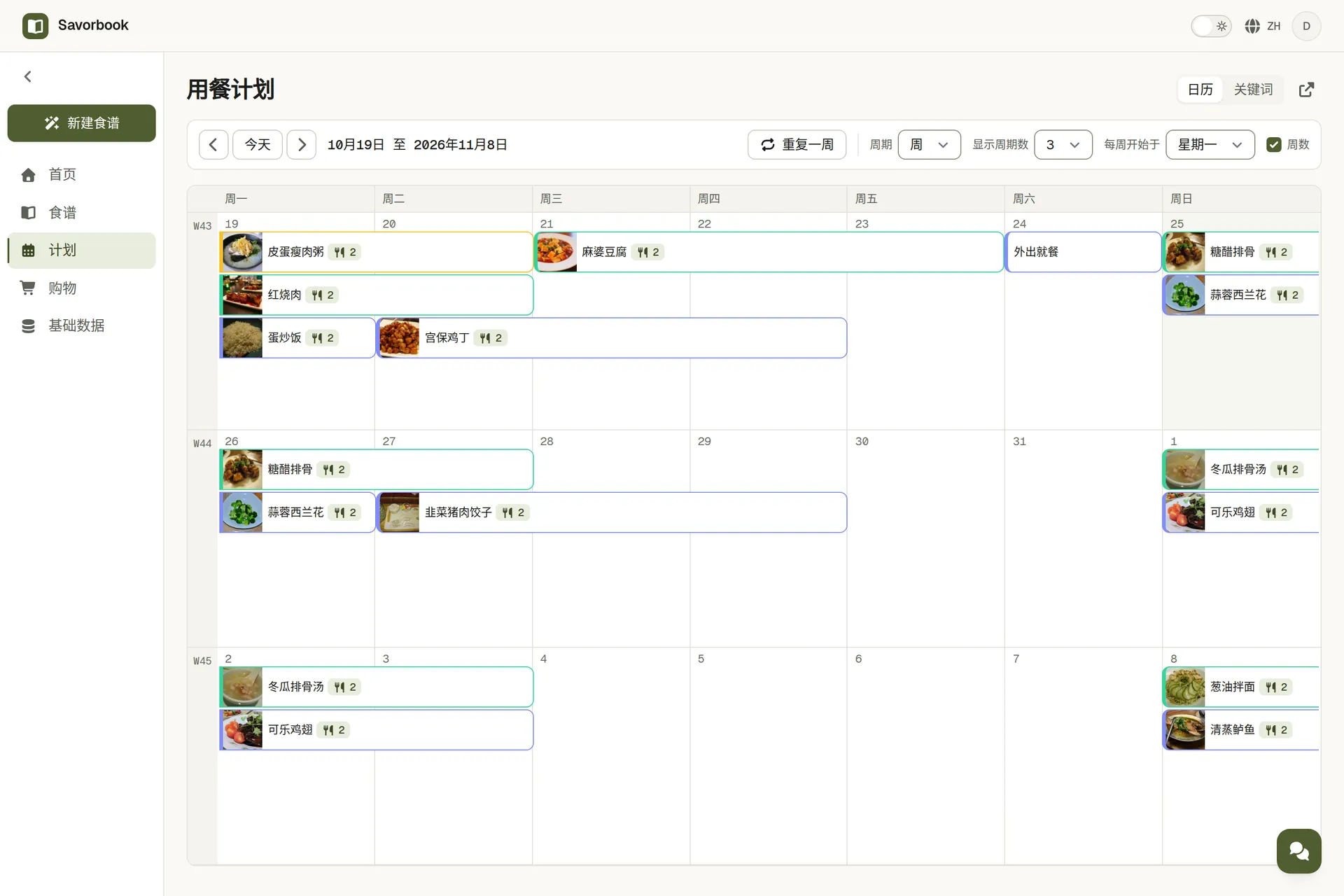1344x896 pixels.
Task: Open the 红烧肉 meal thumbnail
Action: click(x=242, y=295)
